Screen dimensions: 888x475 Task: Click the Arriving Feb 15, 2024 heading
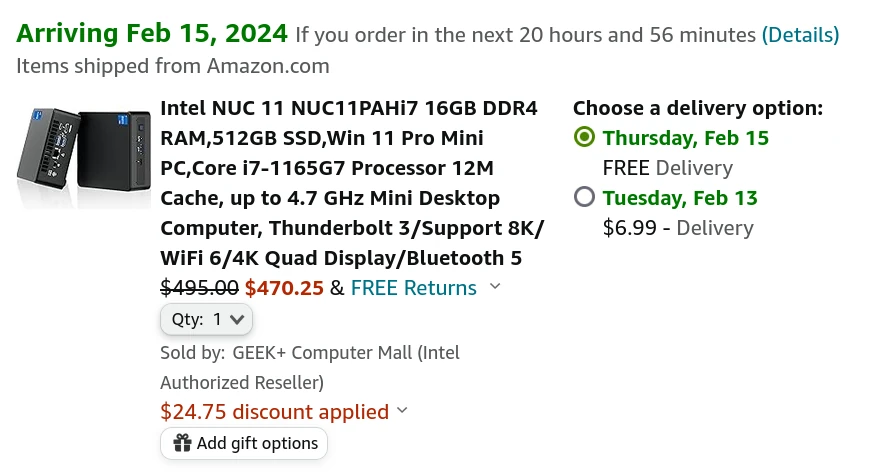pyautogui.click(x=152, y=33)
